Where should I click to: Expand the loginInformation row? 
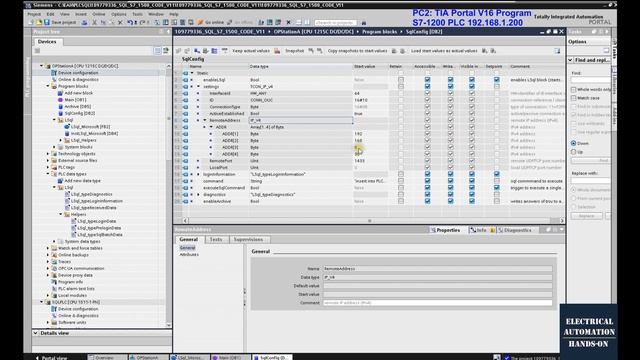coord(198,174)
